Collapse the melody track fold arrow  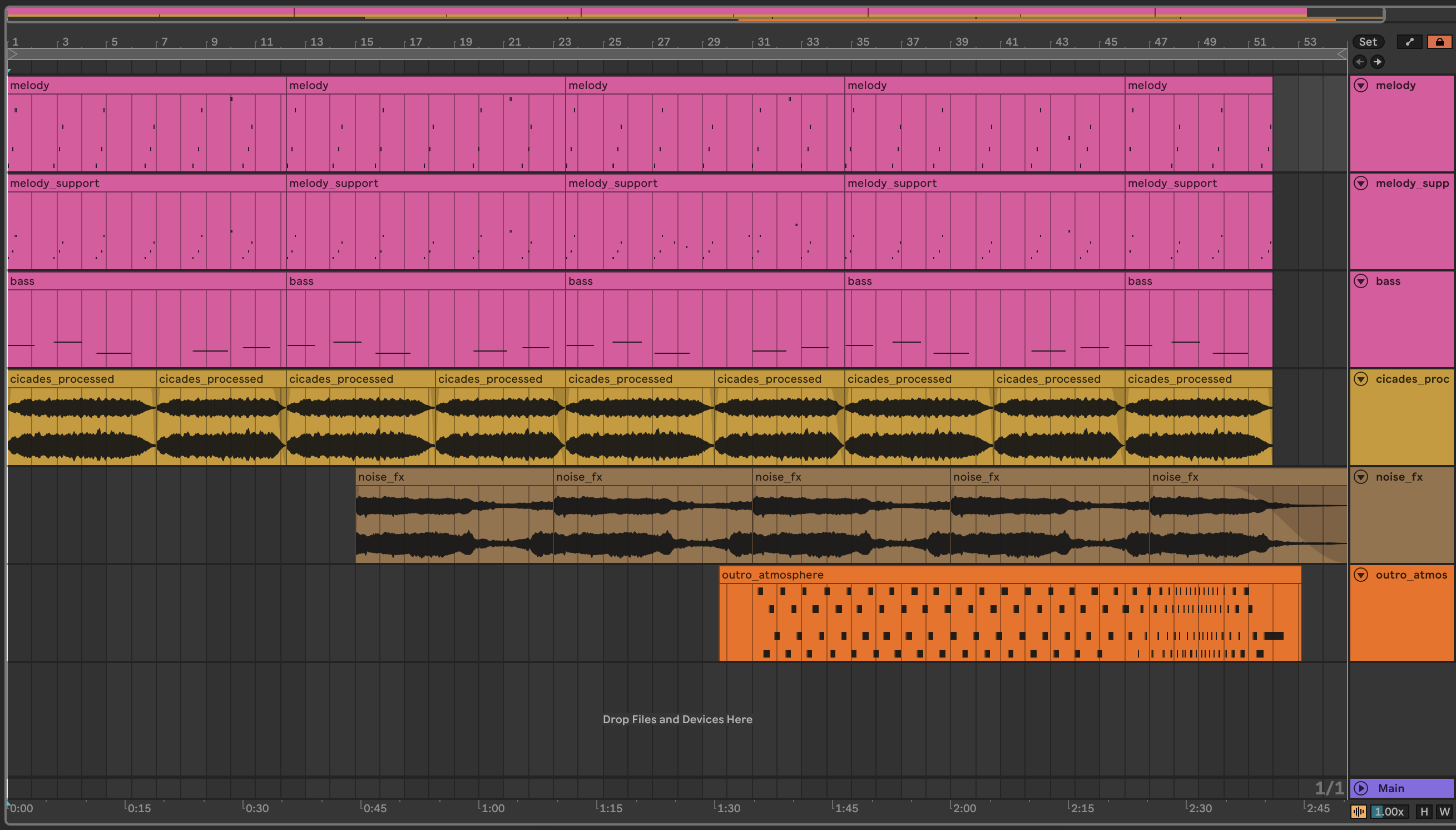1361,86
